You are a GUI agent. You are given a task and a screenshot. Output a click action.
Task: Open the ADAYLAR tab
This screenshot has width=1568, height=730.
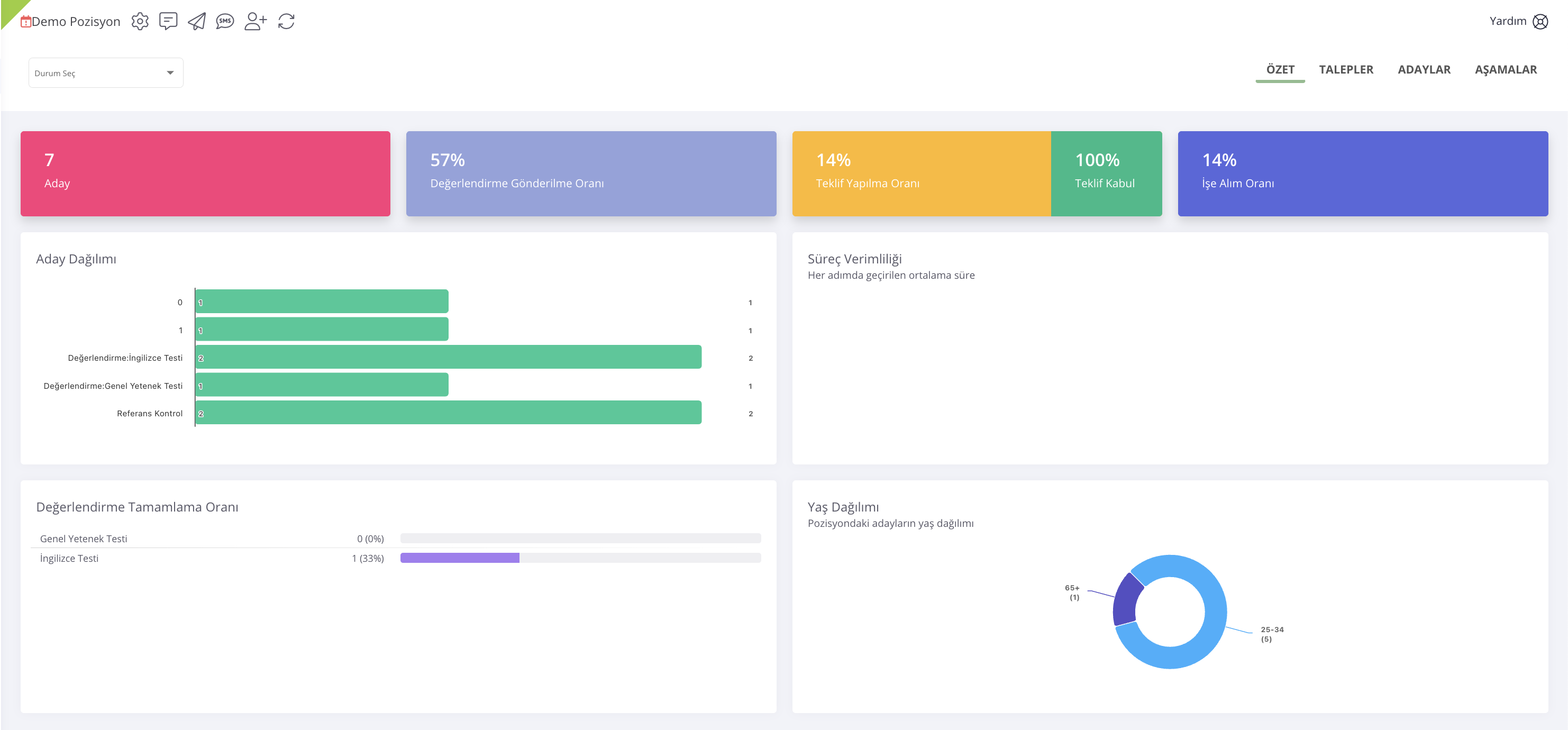pos(1424,69)
